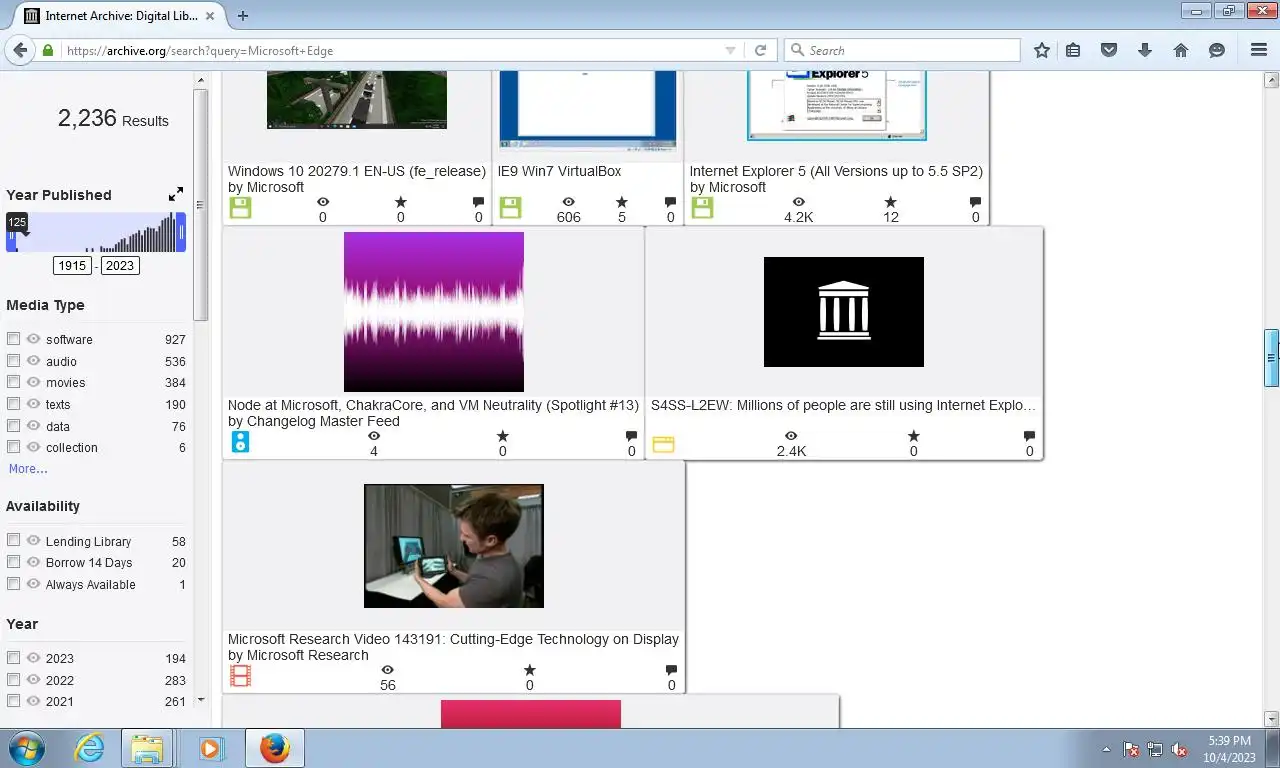This screenshot has height=768, width=1280.
Task: Open Windows Explorer folder in taskbar
Action: pyautogui.click(x=147, y=748)
